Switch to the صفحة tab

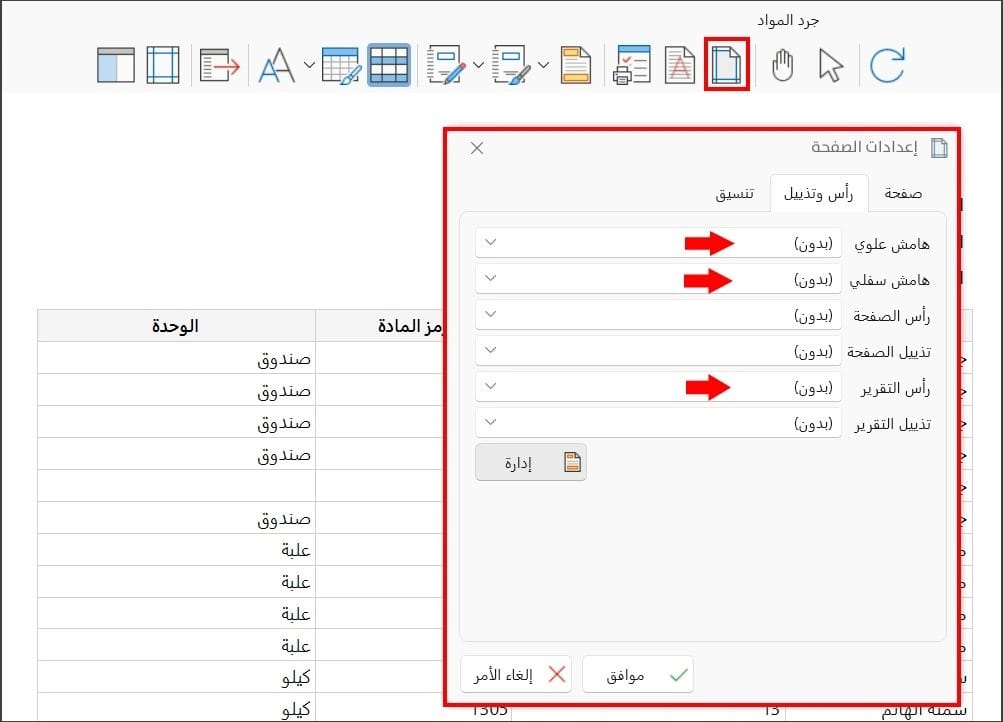(903, 193)
